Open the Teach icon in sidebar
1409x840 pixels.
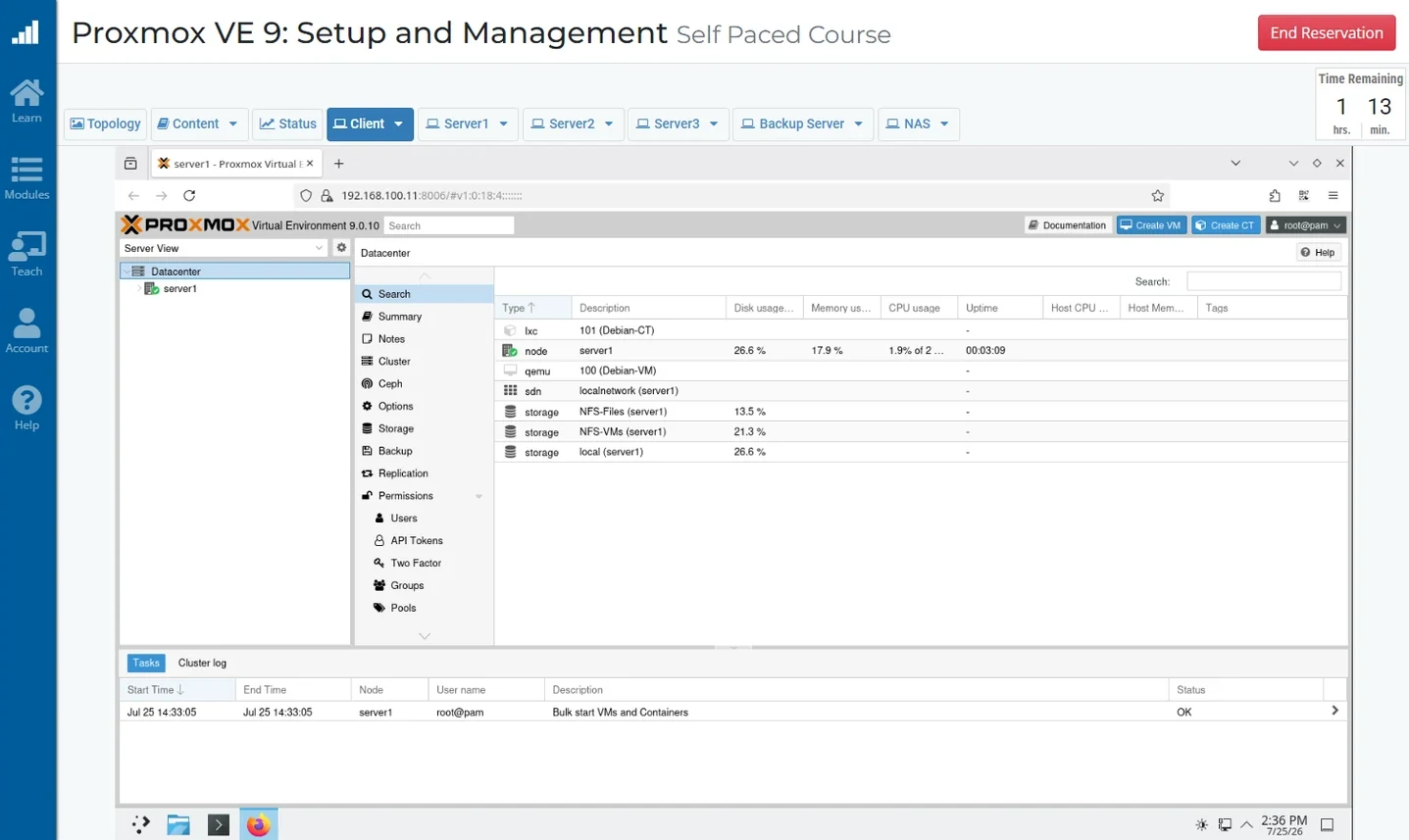[26, 254]
